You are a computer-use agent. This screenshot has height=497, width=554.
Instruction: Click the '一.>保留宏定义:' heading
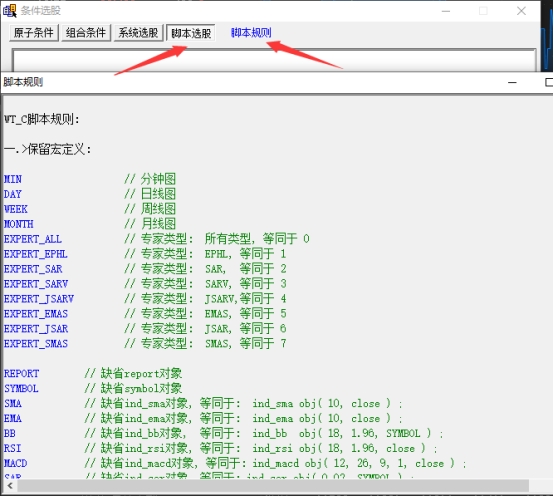click(x=48, y=149)
